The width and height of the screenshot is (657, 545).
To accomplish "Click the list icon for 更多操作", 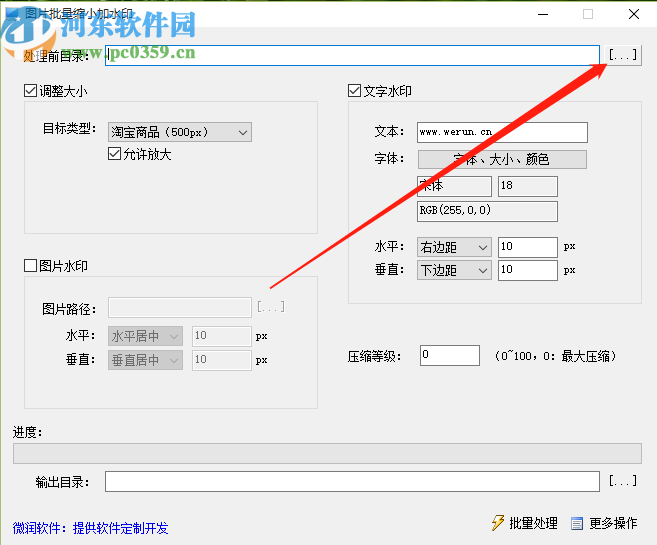I will pyautogui.click(x=577, y=524).
